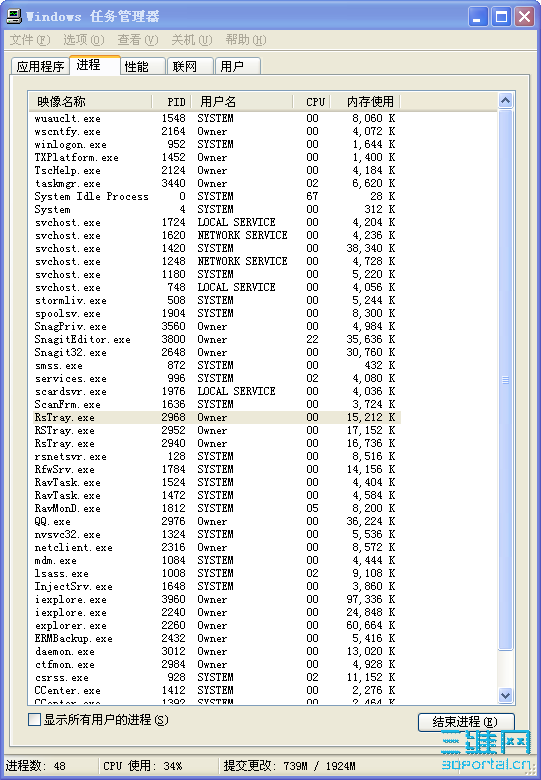Select the scardsvr.exe process
Screen dimensions: 541x780
click(x=217, y=391)
